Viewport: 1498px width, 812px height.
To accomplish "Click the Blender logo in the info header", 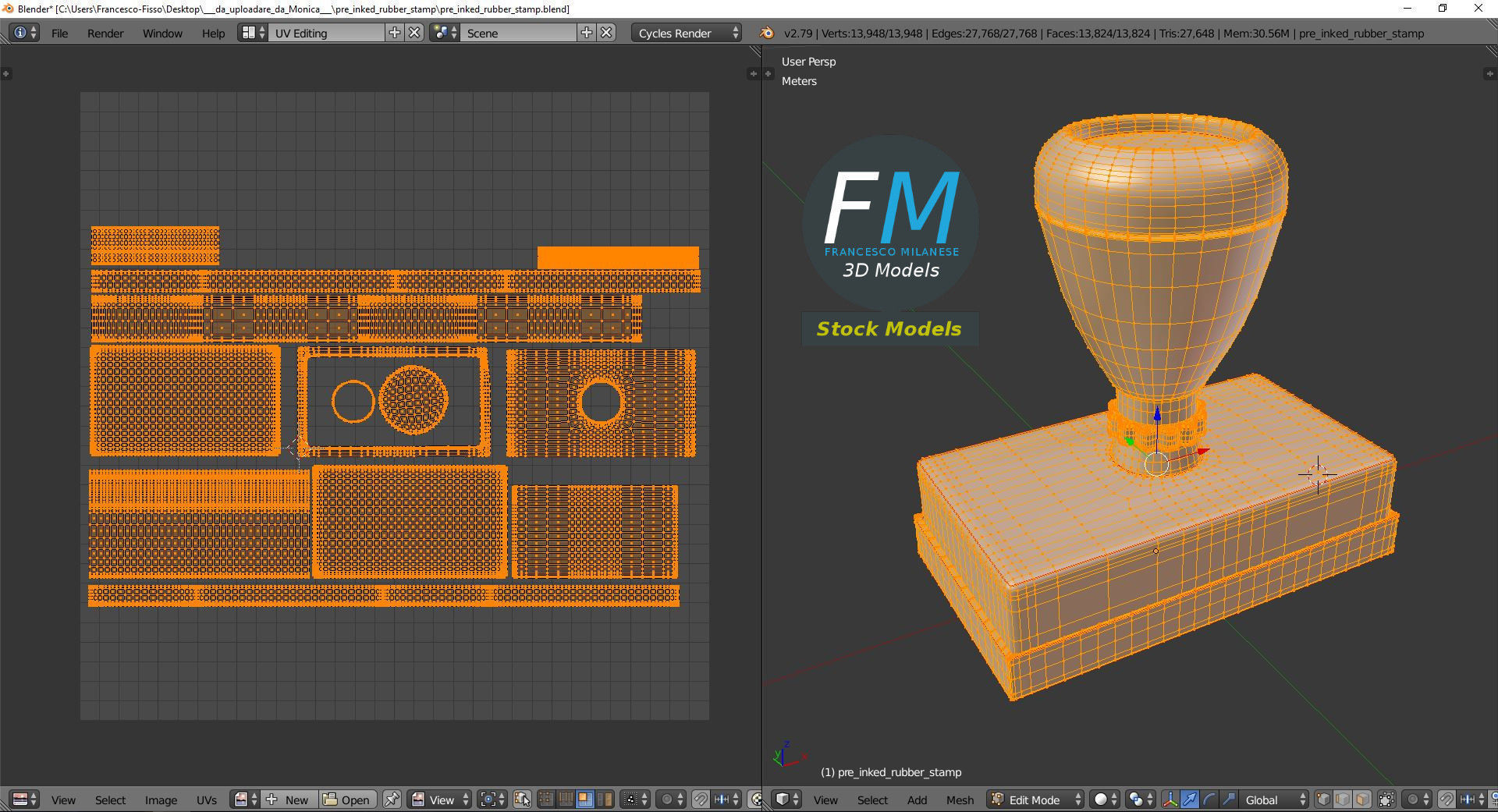I will (x=766, y=33).
